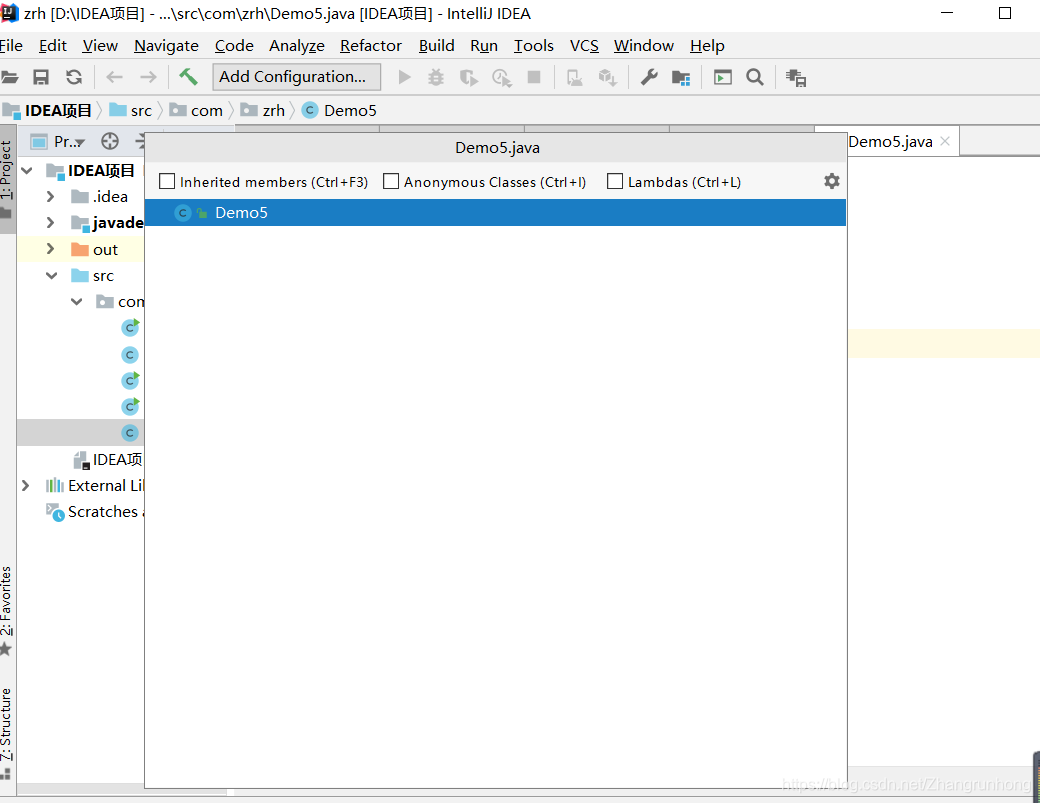Select Demo5 class in structure popup

[x=495, y=213]
